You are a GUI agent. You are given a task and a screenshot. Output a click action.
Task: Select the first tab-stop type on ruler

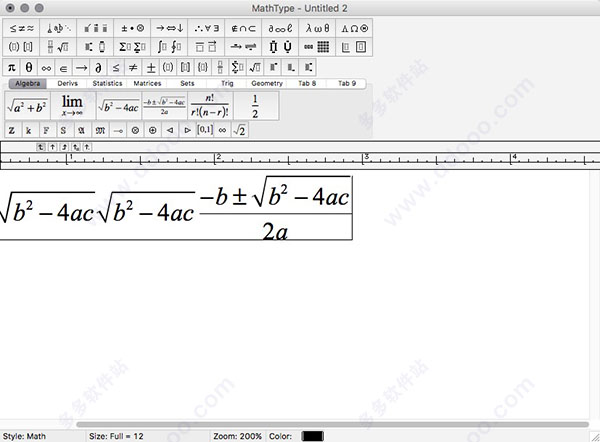click(x=41, y=147)
